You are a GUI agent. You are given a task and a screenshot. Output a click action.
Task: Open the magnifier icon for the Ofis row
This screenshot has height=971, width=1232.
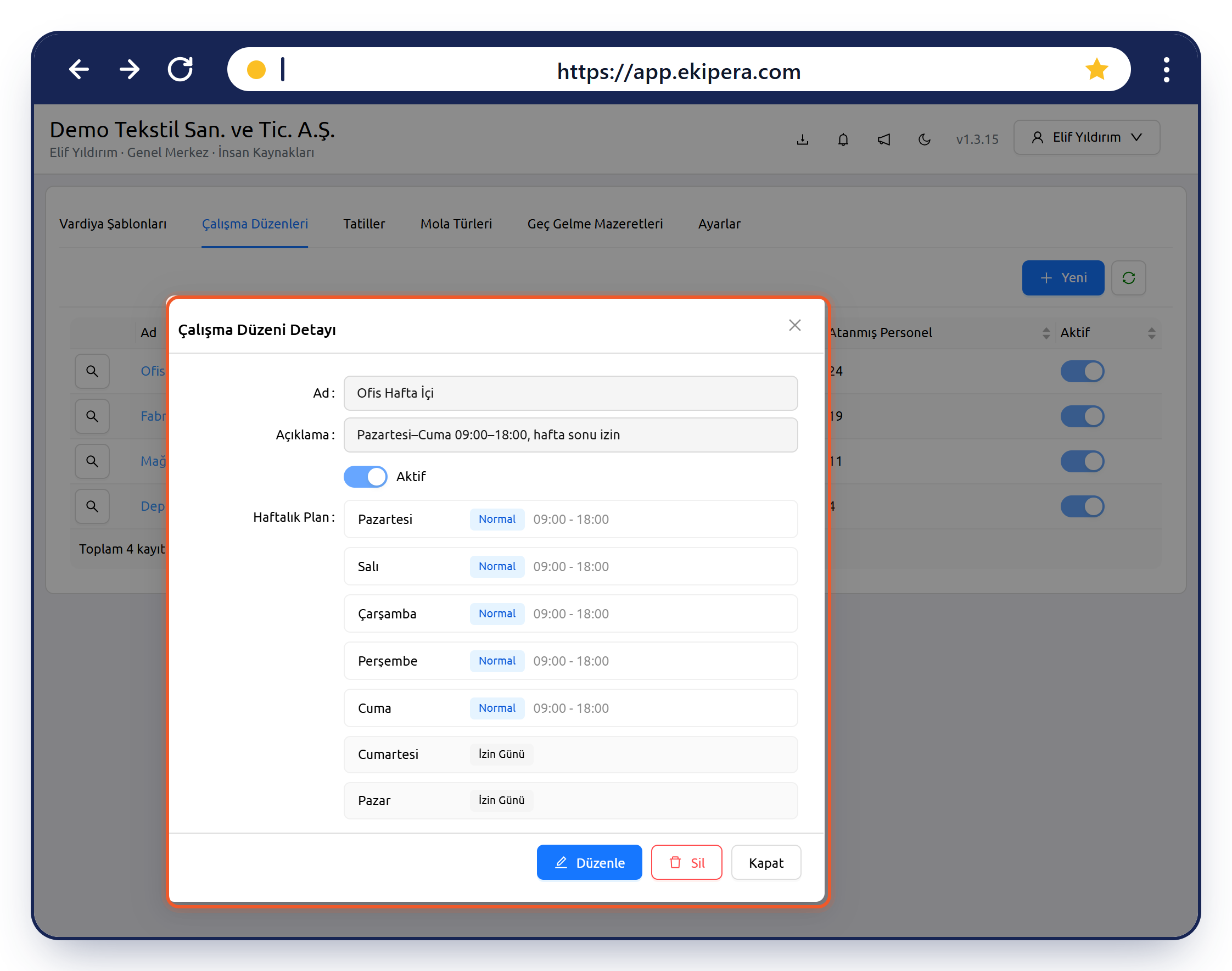[92, 371]
